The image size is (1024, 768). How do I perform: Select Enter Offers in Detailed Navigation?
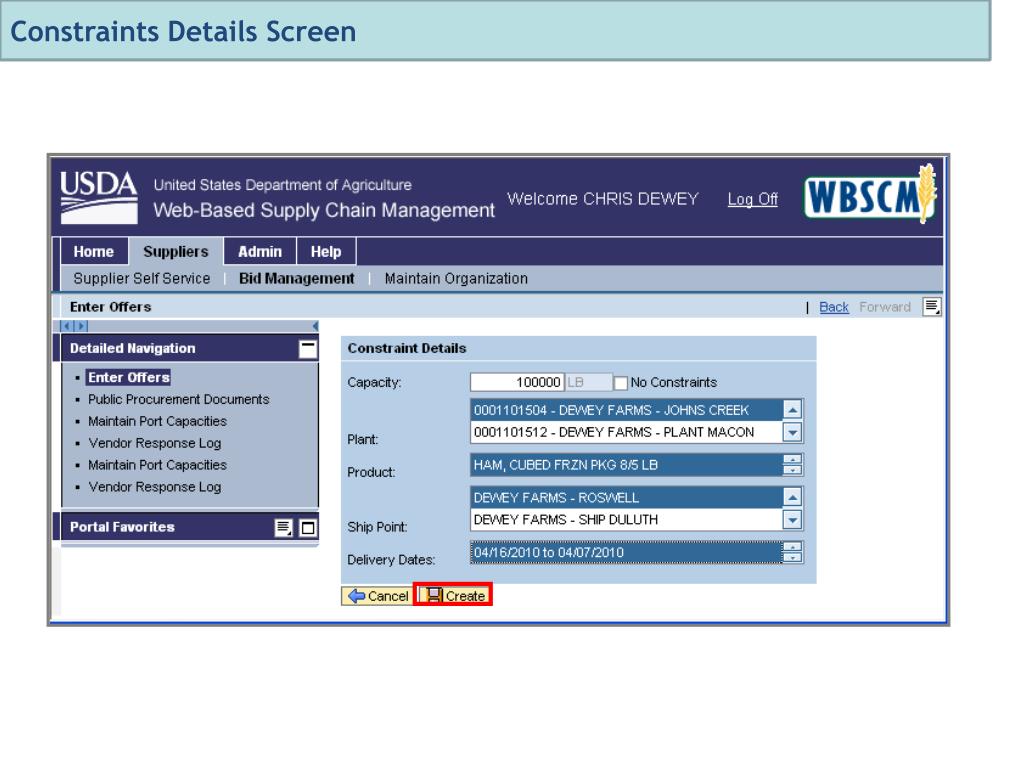click(x=129, y=377)
